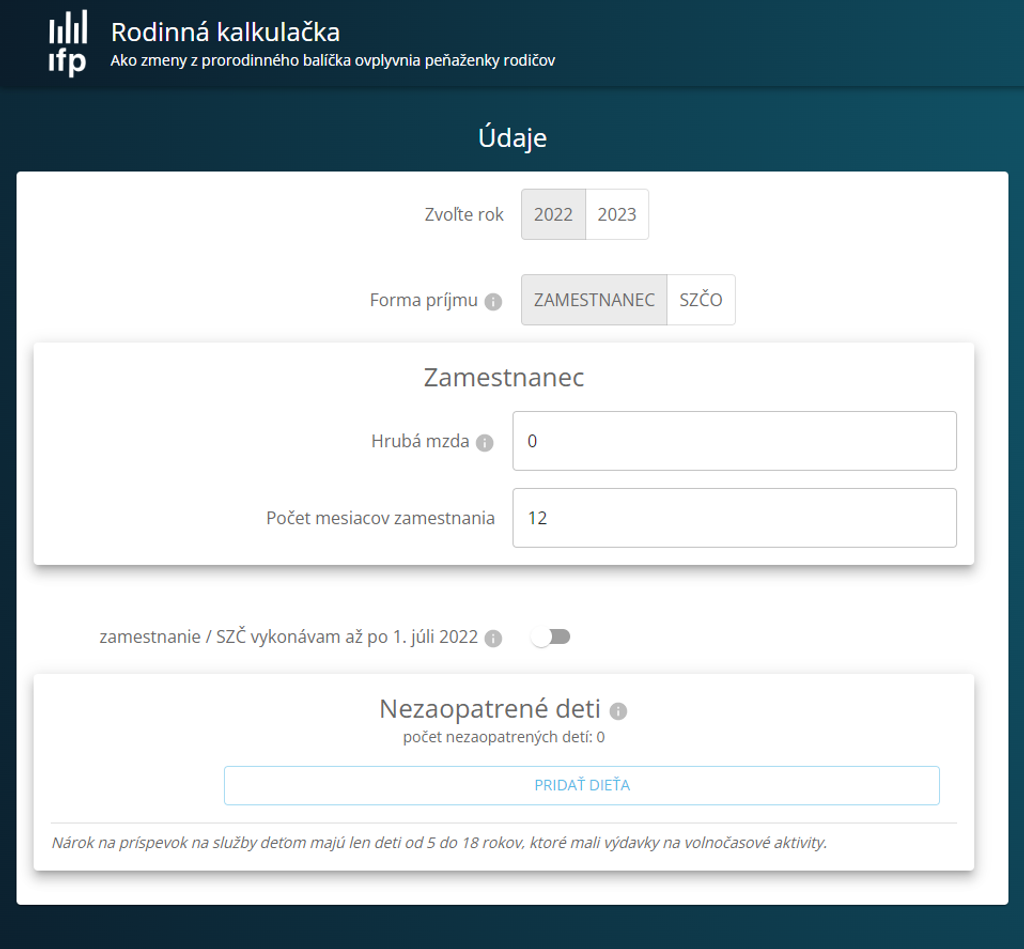Click the Rodinná kalkulačka title
This screenshot has height=949, width=1024.
pos(225,32)
